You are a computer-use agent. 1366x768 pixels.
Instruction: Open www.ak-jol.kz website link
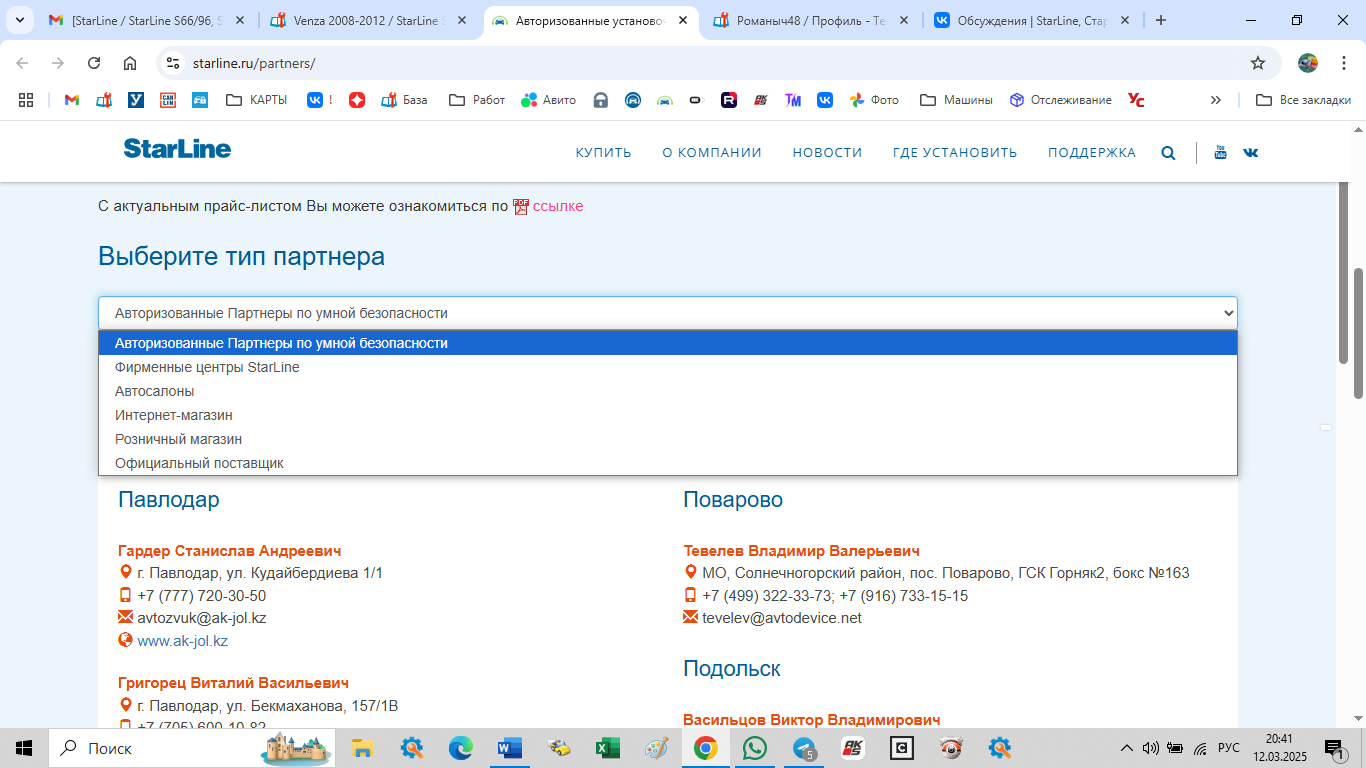182,641
